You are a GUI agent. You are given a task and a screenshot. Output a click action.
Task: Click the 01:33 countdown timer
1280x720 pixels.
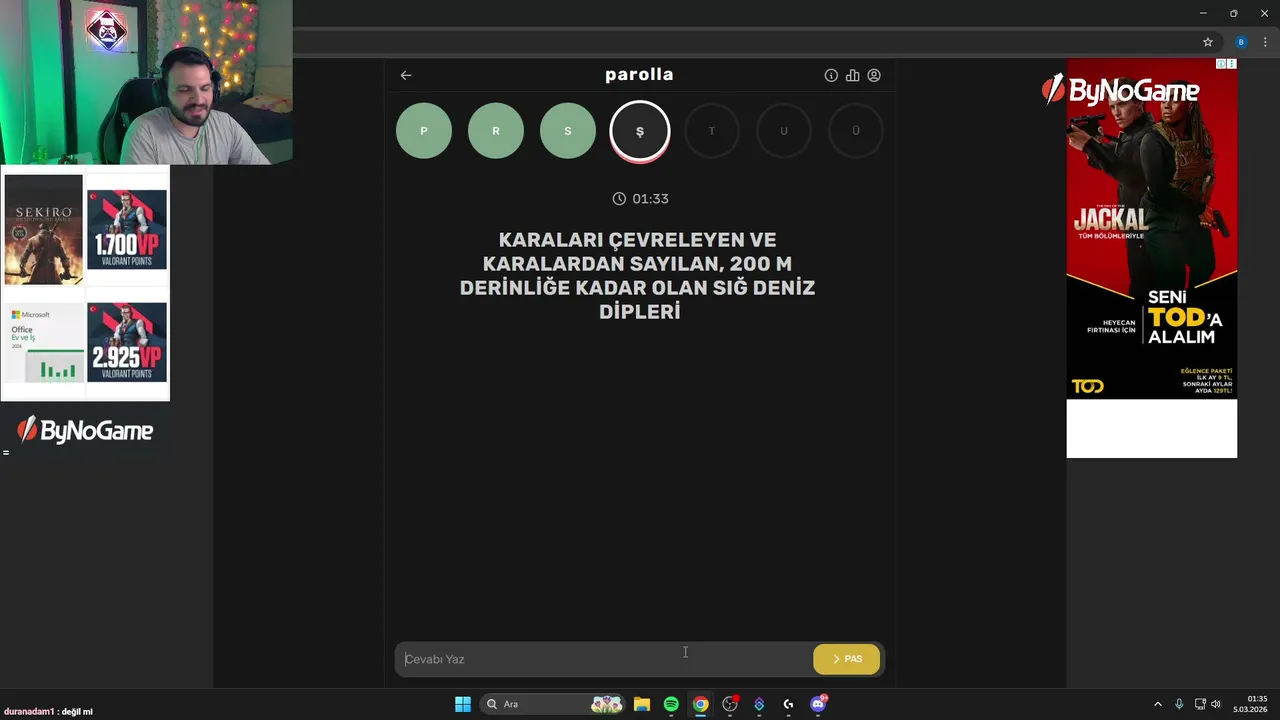[640, 199]
